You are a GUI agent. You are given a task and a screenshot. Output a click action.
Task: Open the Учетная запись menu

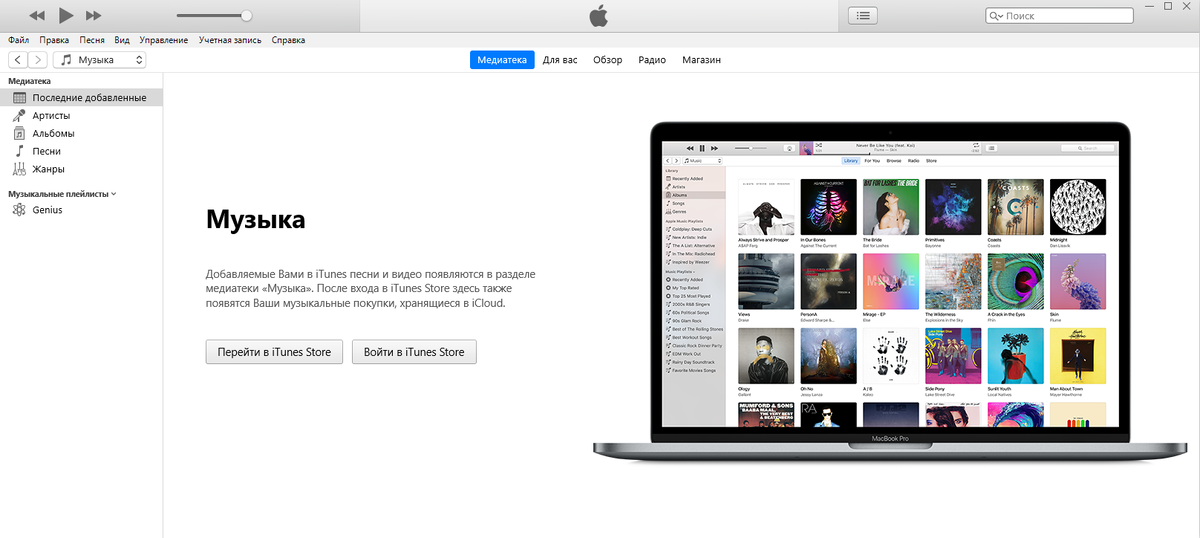[x=230, y=40]
